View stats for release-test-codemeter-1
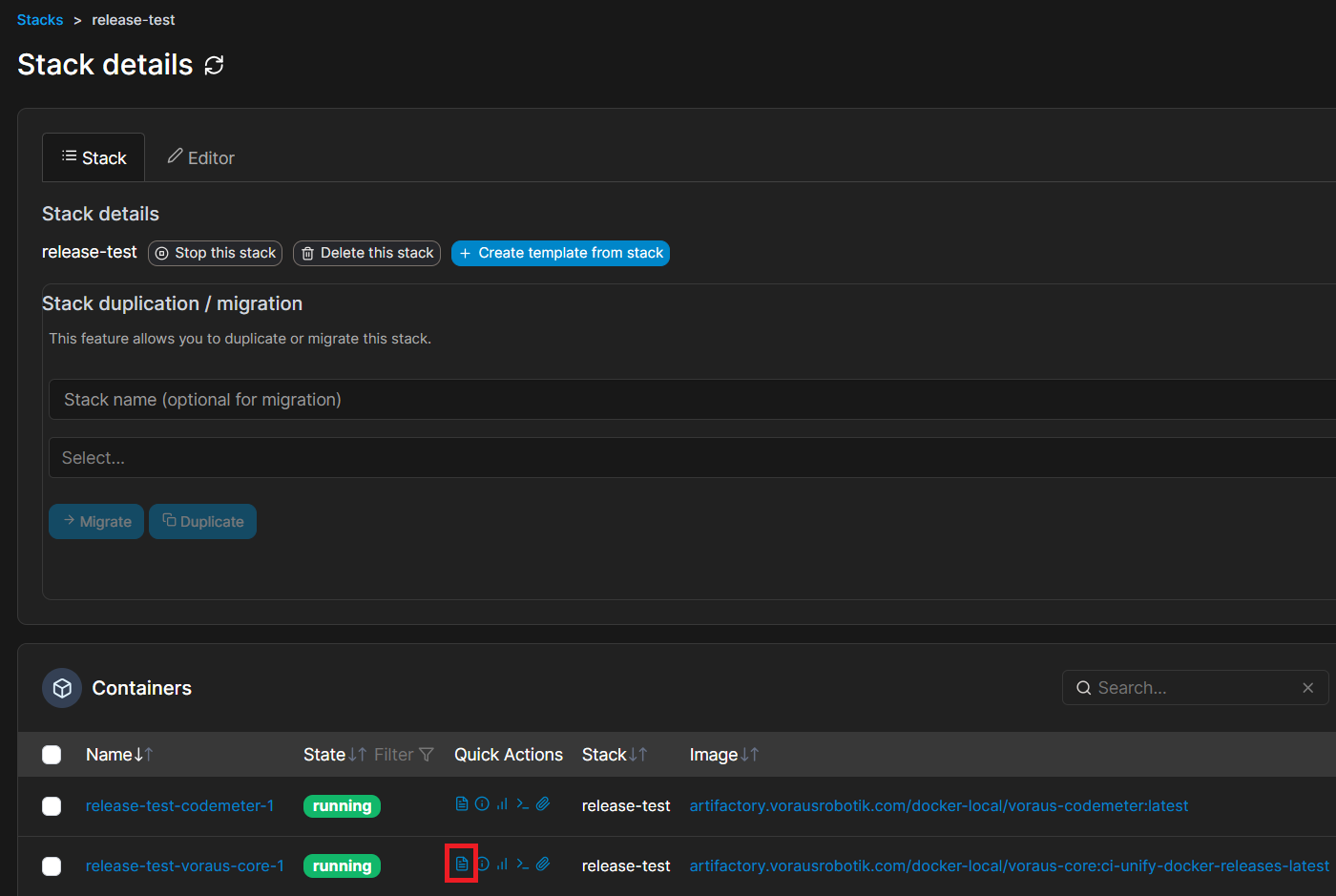 502,804
